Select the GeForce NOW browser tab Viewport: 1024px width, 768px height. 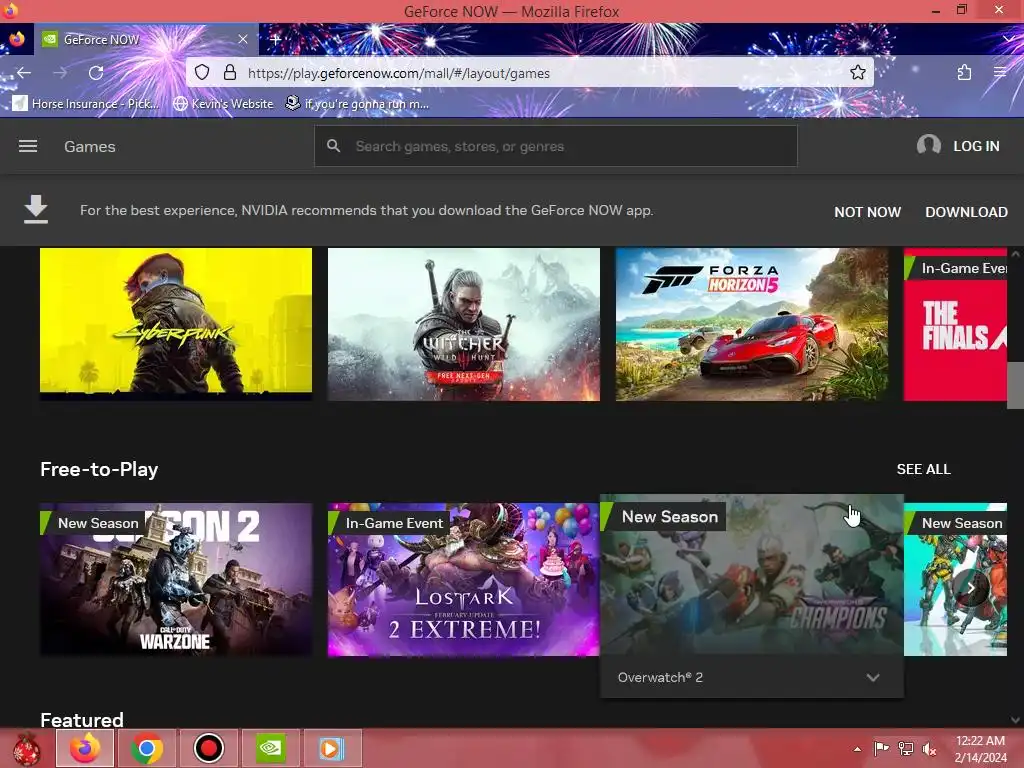coord(146,39)
